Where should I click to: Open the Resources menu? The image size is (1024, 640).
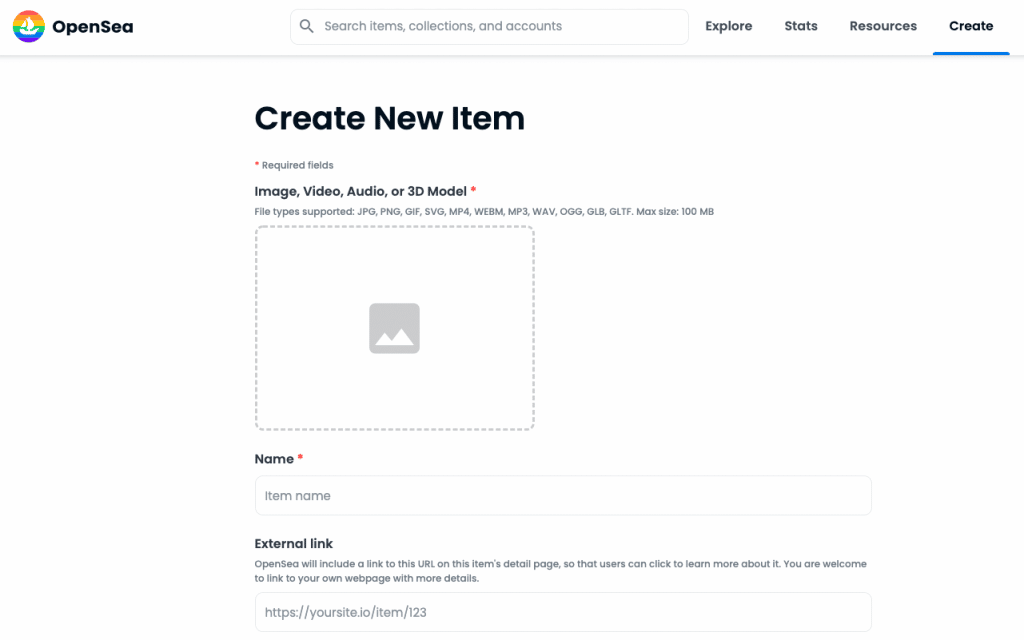883,26
